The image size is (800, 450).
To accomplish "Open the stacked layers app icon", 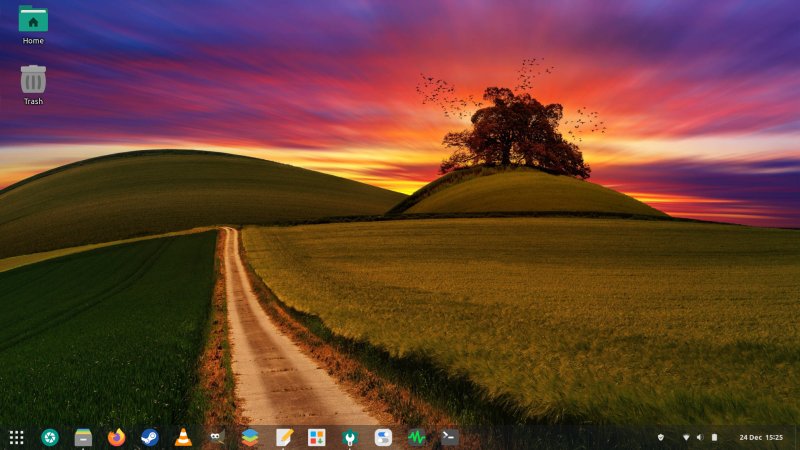I will coord(250,437).
